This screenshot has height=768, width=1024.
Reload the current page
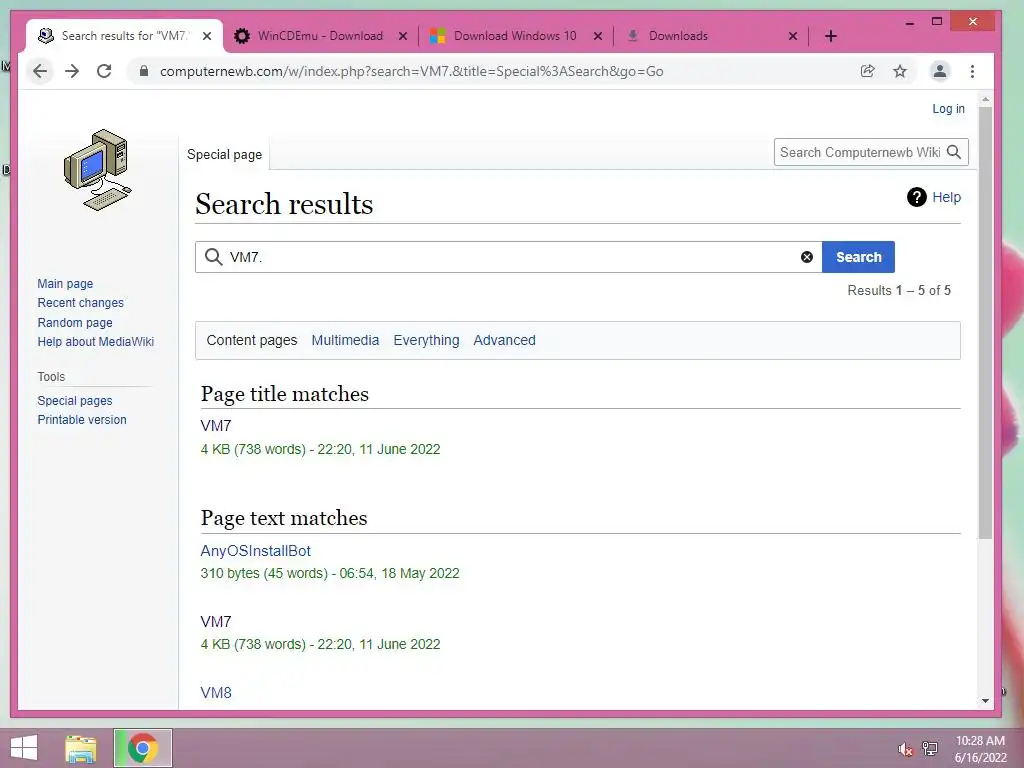click(104, 71)
